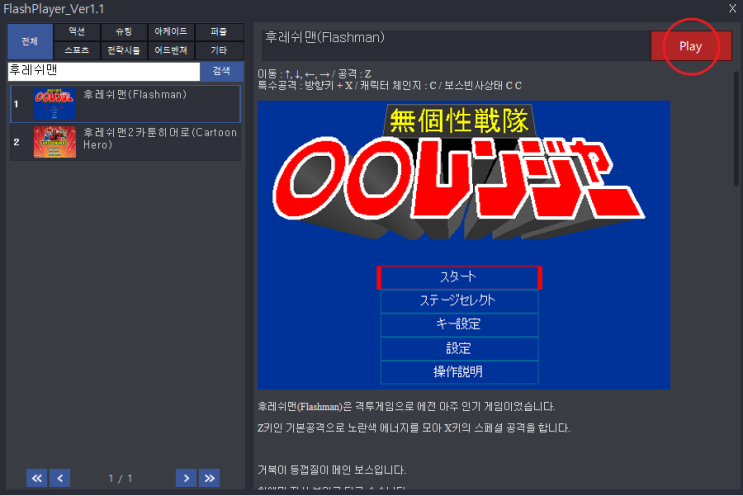The height and width of the screenshot is (496, 743).
Task: Click the 검색 search button
Action: 221,71
